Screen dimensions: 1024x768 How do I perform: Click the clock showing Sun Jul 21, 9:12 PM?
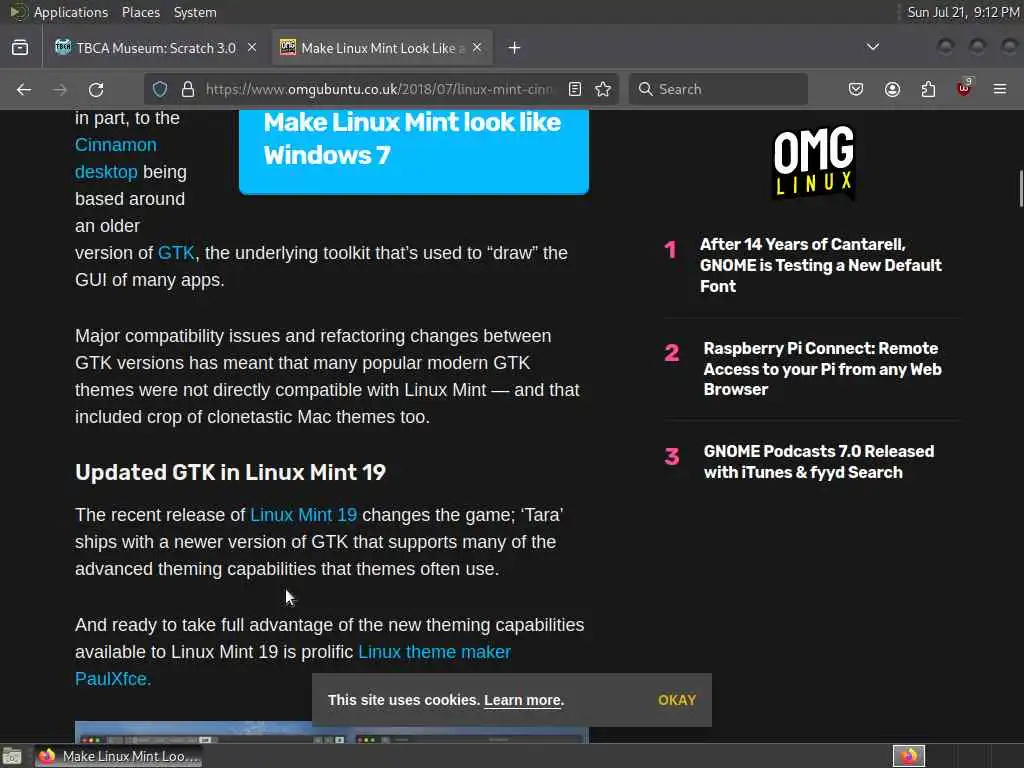click(963, 12)
